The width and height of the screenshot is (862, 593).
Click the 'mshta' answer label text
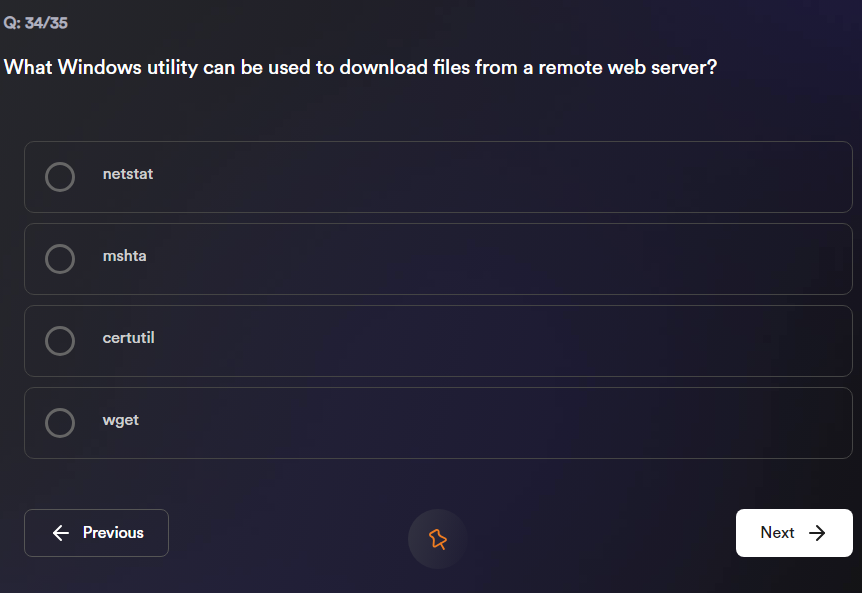(x=125, y=256)
